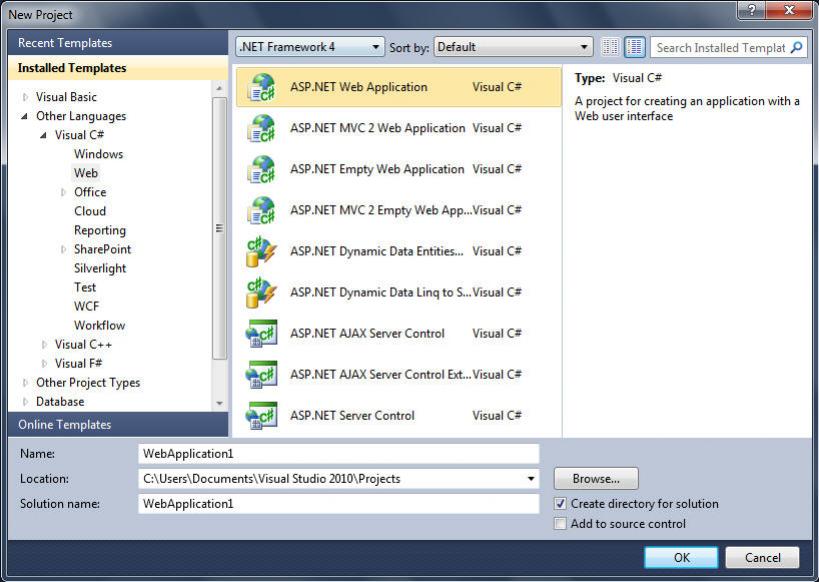The width and height of the screenshot is (819, 582).
Task: Click the tree scrollbar down arrow
Action: pyautogui.click(x=219, y=403)
